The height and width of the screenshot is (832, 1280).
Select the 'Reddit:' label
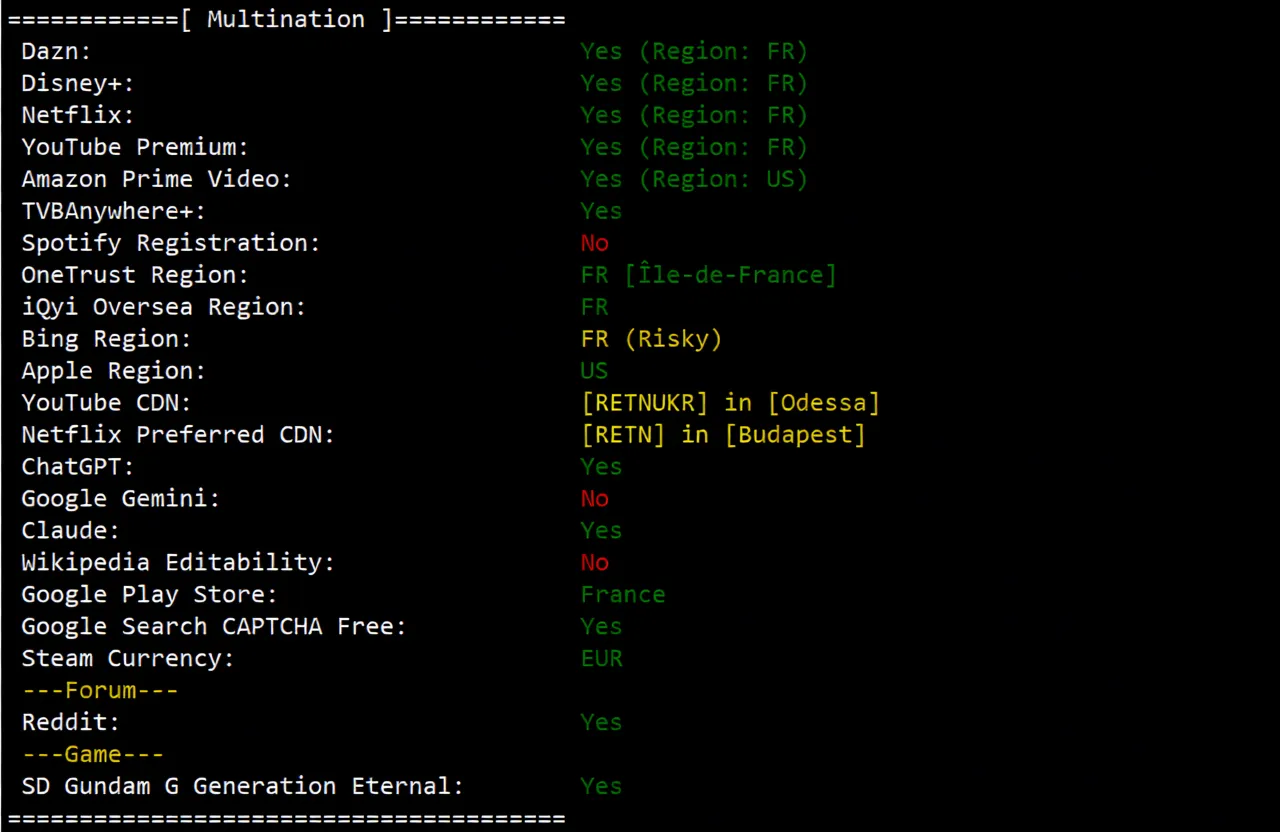tap(71, 723)
